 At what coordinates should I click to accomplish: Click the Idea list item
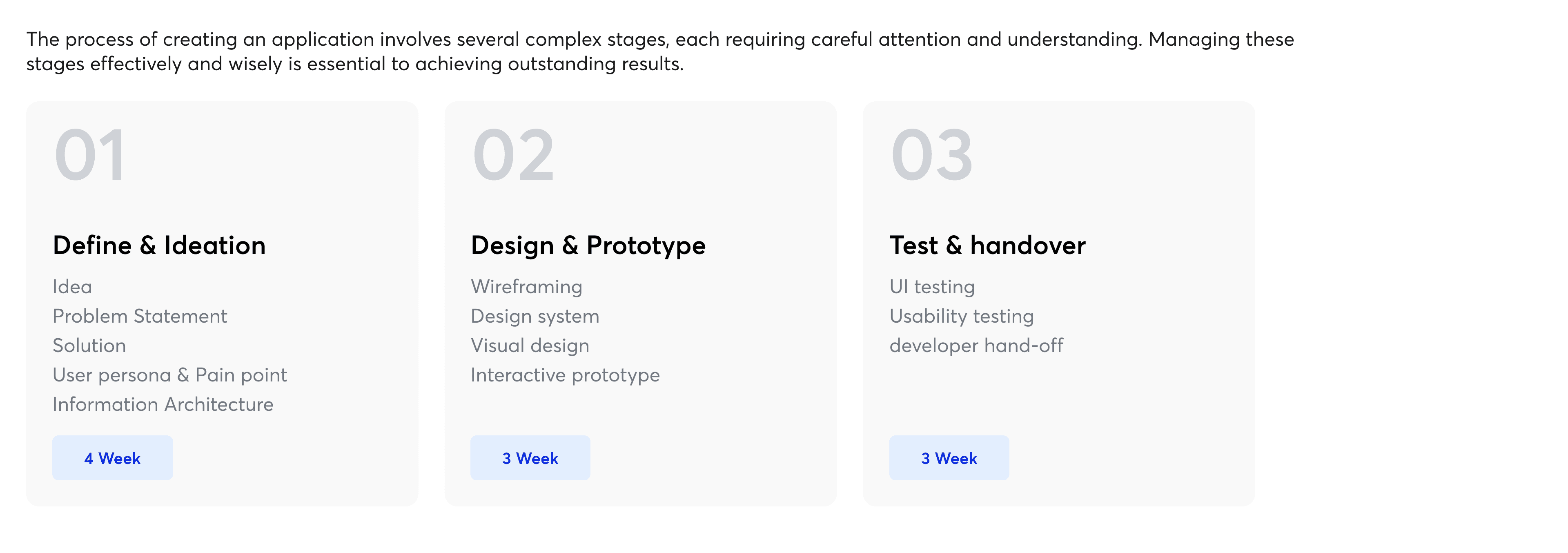pos(72,287)
